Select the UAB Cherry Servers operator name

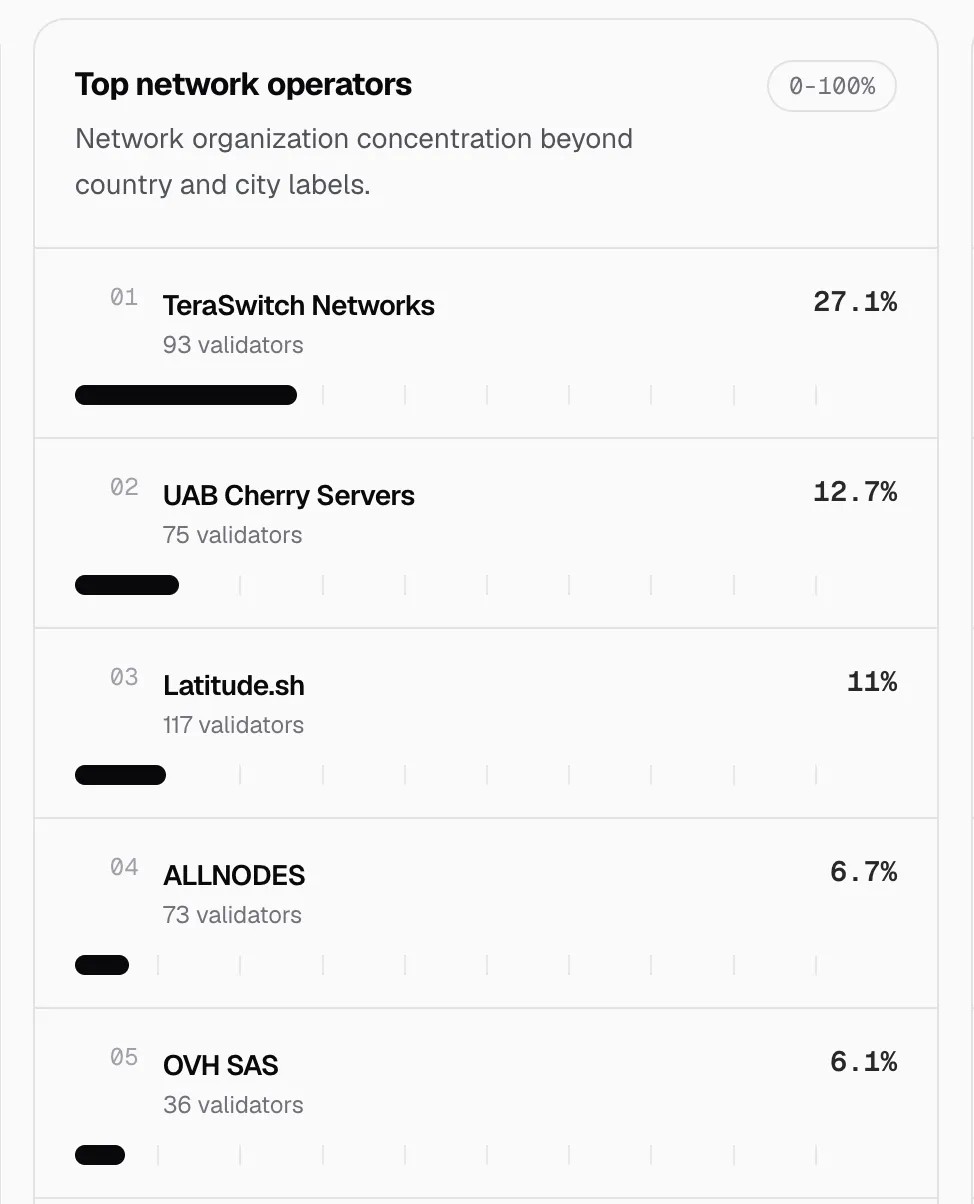pos(289,496)
